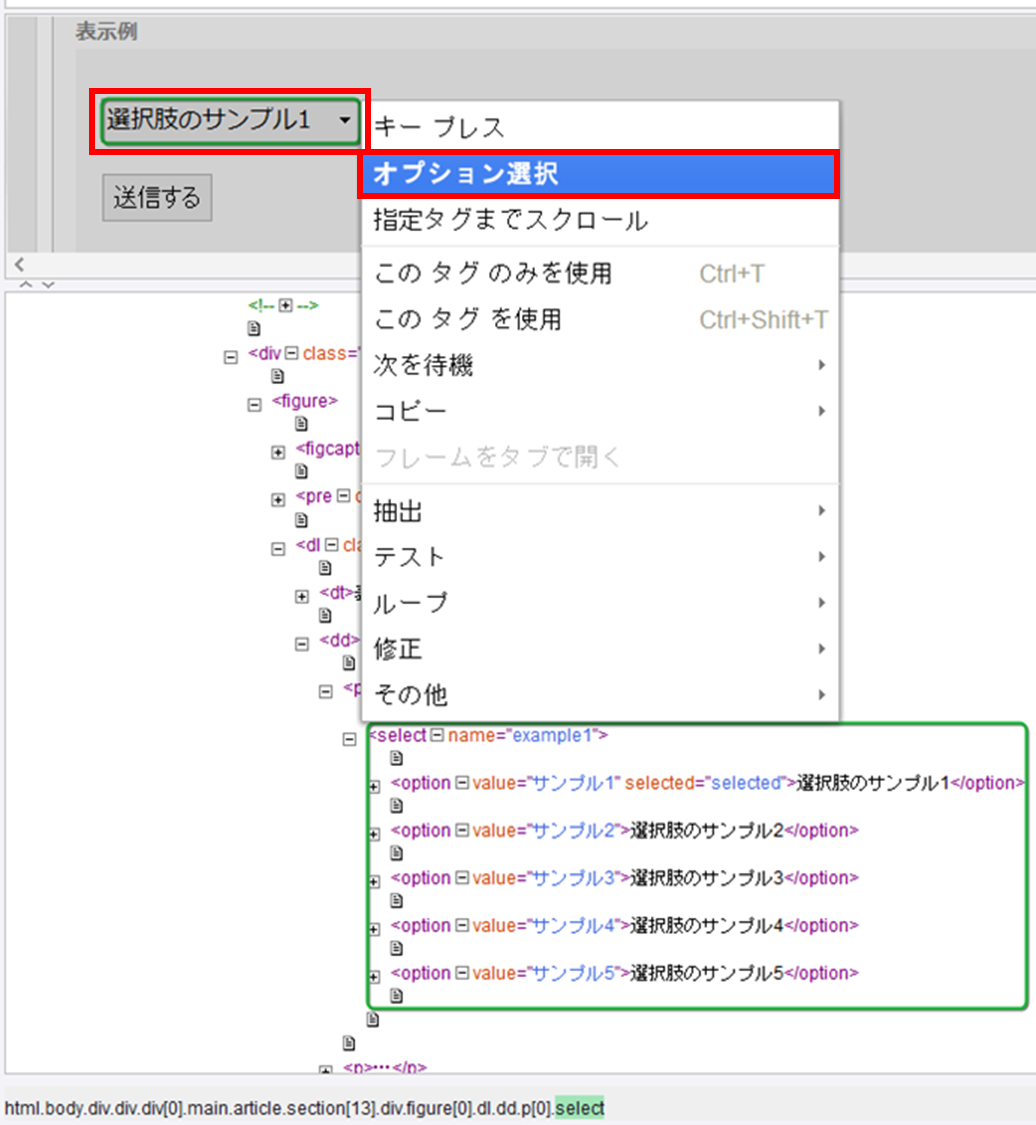Toggle attributes box on select tag
Viewport: 1036px width, 1125px height.
437,735
